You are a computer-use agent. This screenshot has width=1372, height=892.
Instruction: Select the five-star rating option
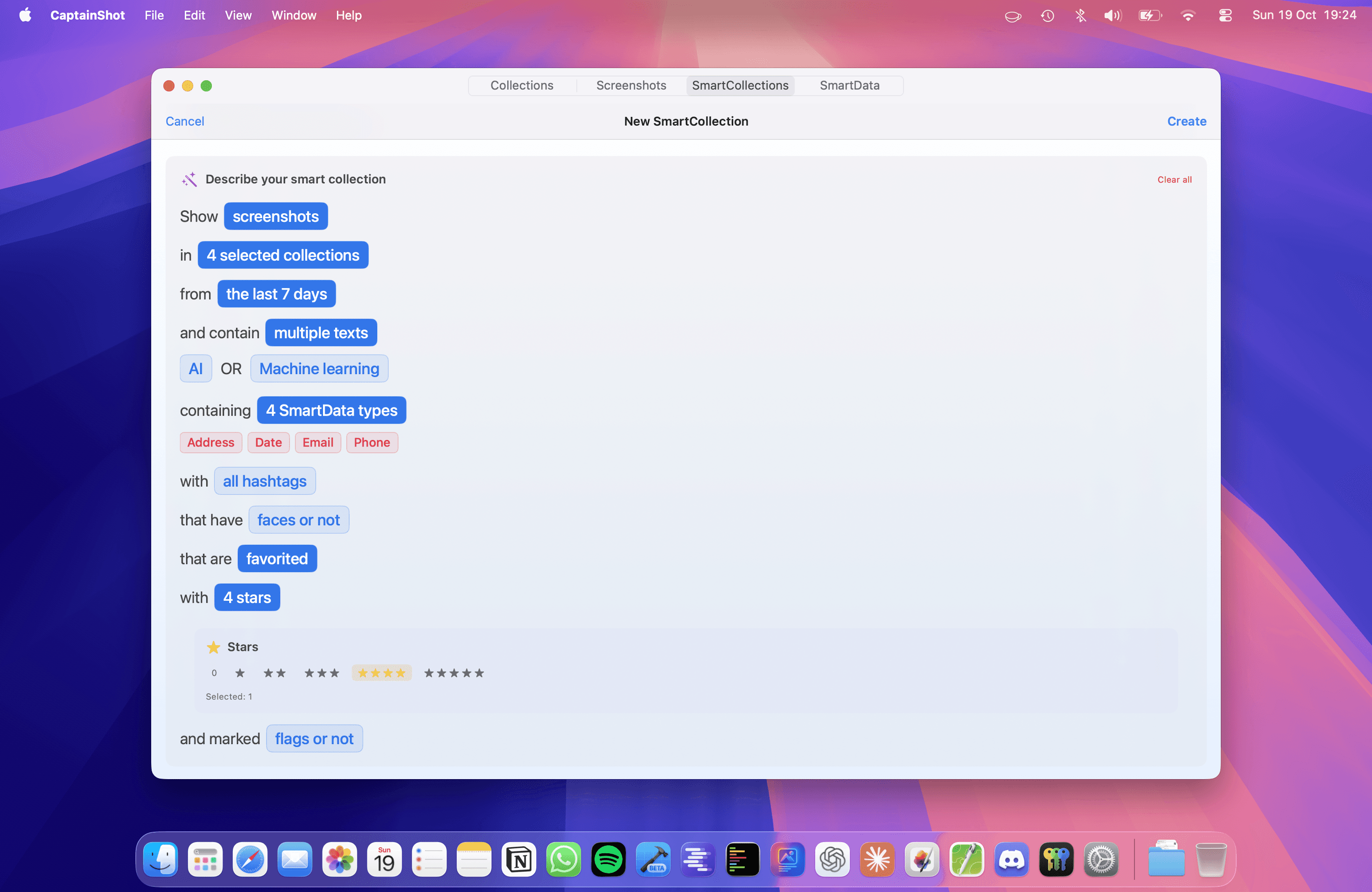click(454, 673)
